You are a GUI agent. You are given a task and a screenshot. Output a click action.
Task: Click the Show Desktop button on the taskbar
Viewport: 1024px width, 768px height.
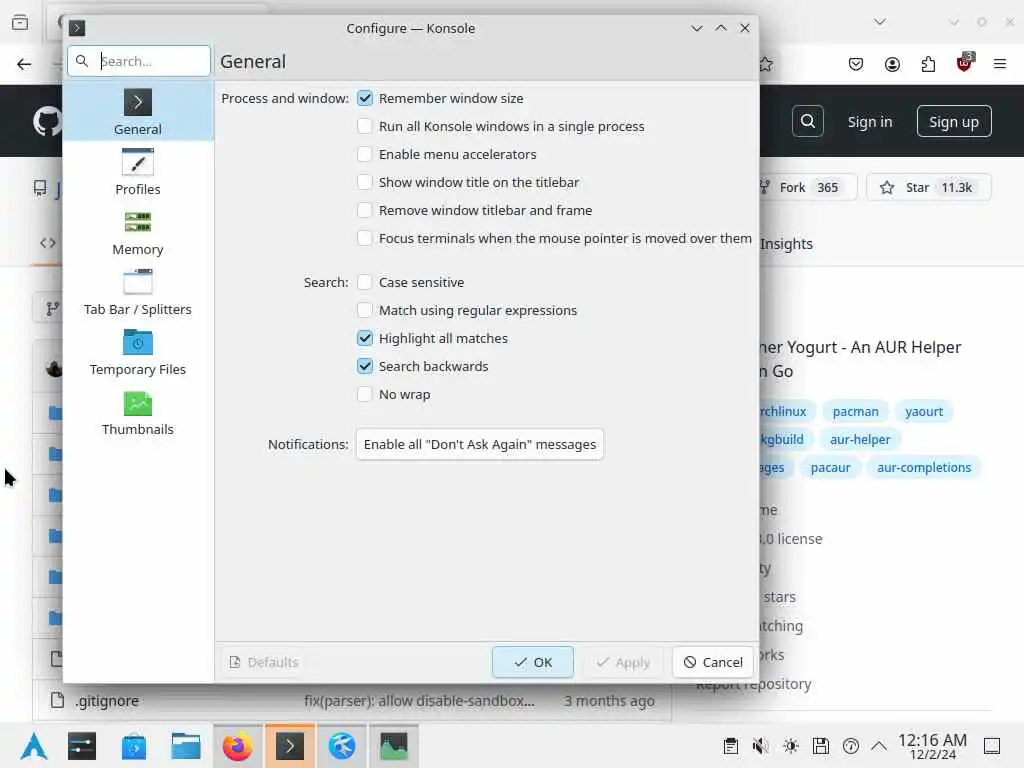pos(992,746)
